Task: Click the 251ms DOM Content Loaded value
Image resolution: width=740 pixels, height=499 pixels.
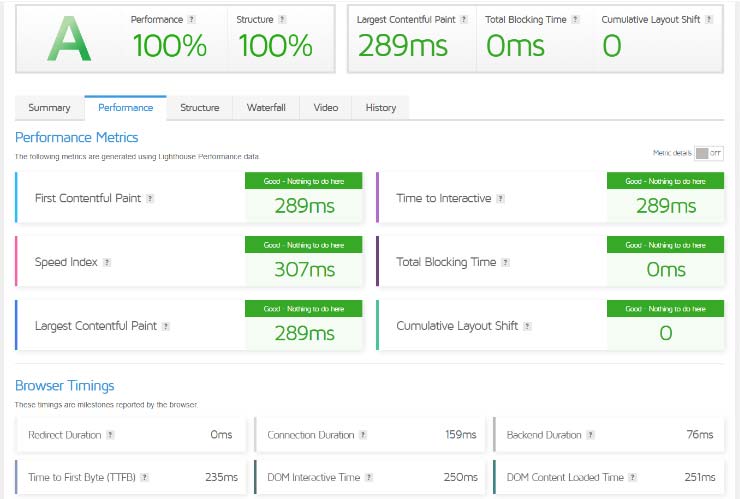Action: coord(700,477)
